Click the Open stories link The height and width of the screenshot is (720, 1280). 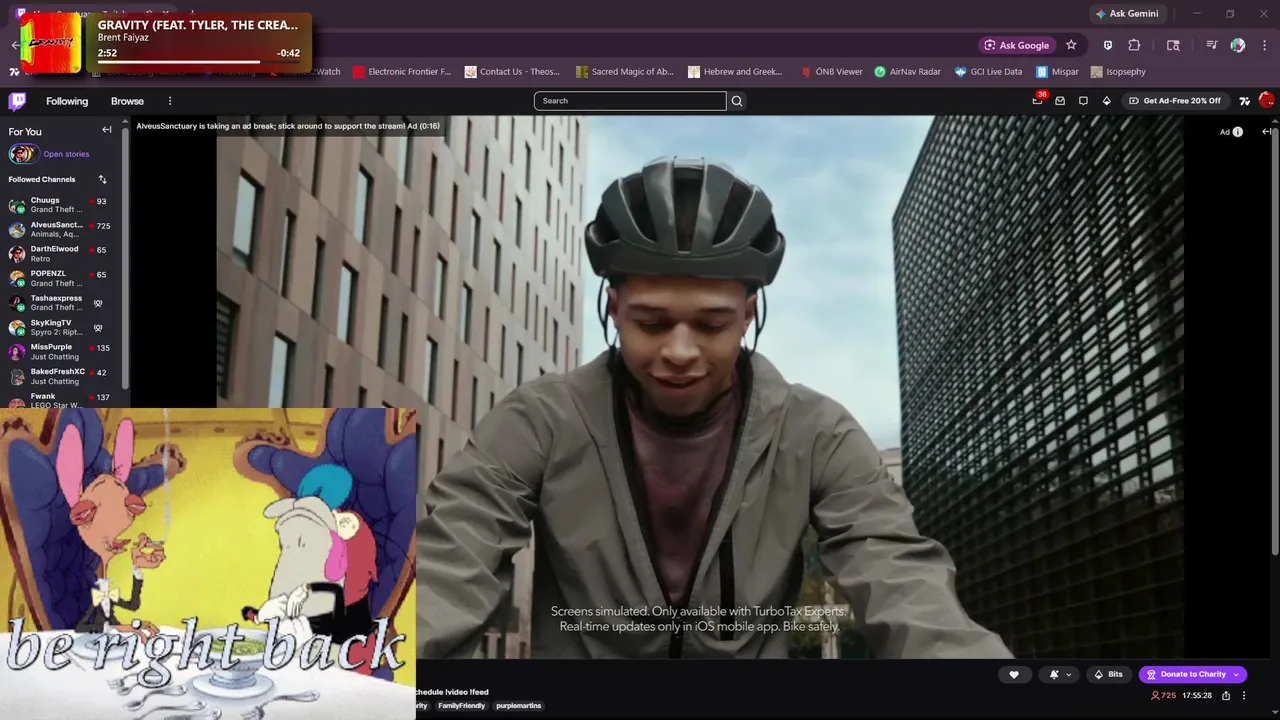tap(66, 154)
